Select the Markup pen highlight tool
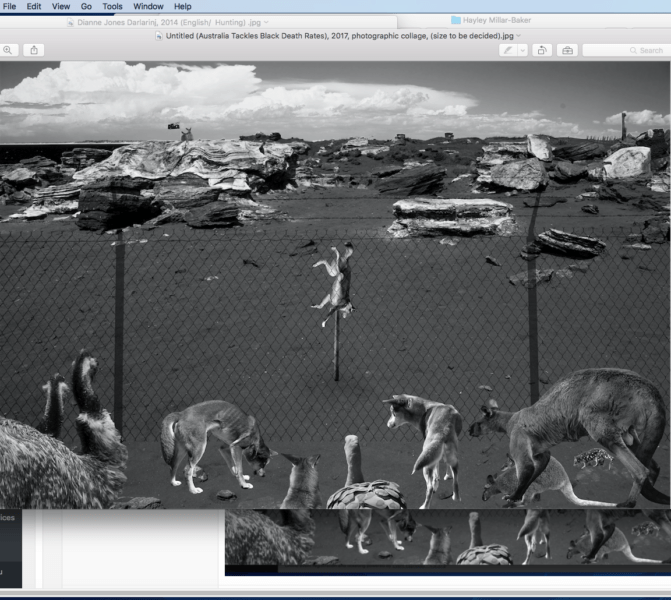The image size is (671, 600). coord(509,50)
